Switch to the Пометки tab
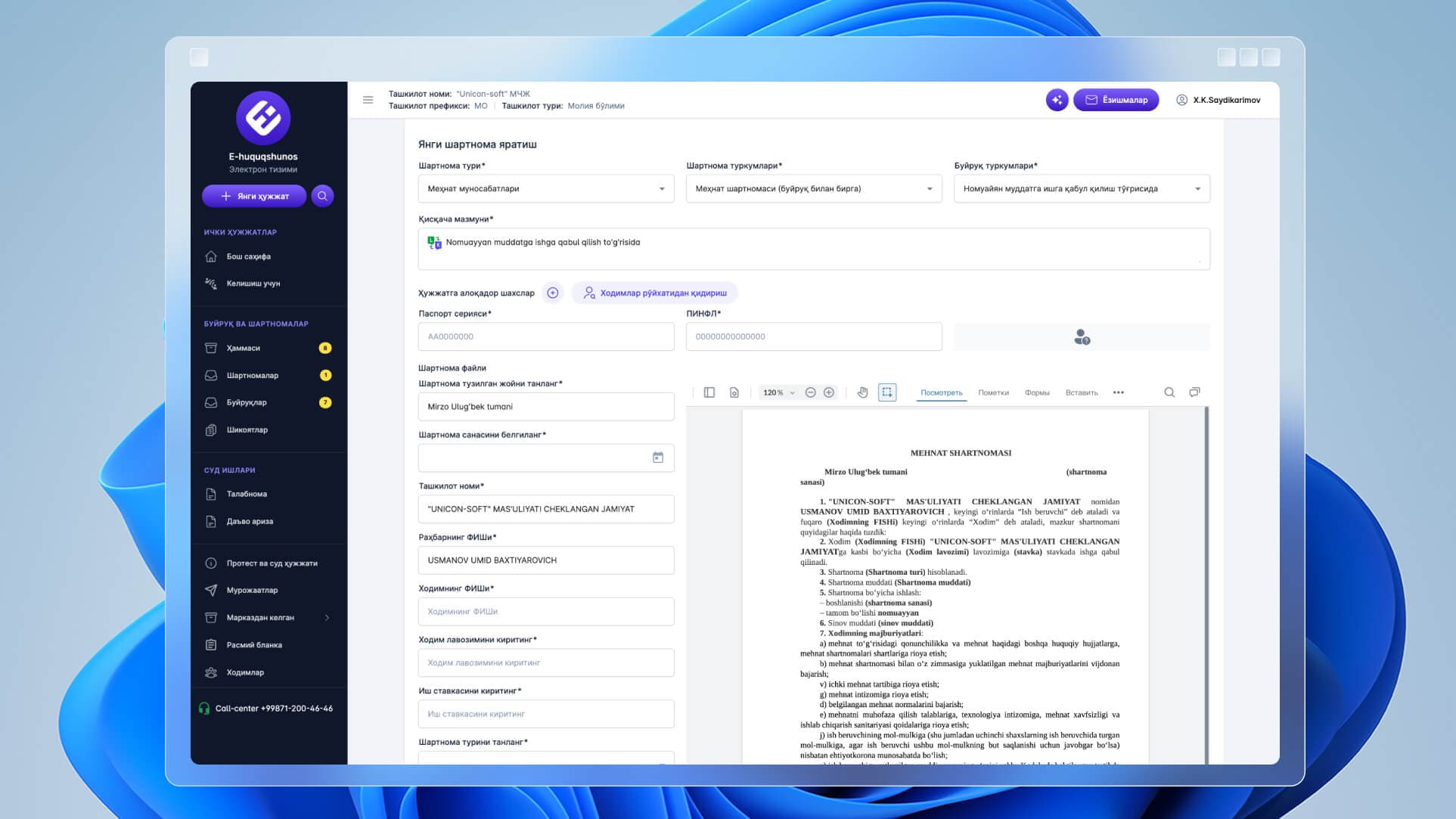The image size is (1456, 819). [993, 392]
